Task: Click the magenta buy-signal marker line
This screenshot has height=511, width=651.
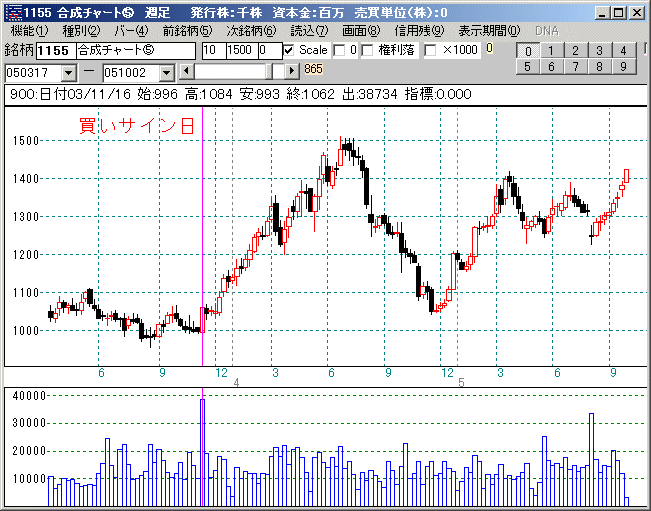Action: pos(202,237)
